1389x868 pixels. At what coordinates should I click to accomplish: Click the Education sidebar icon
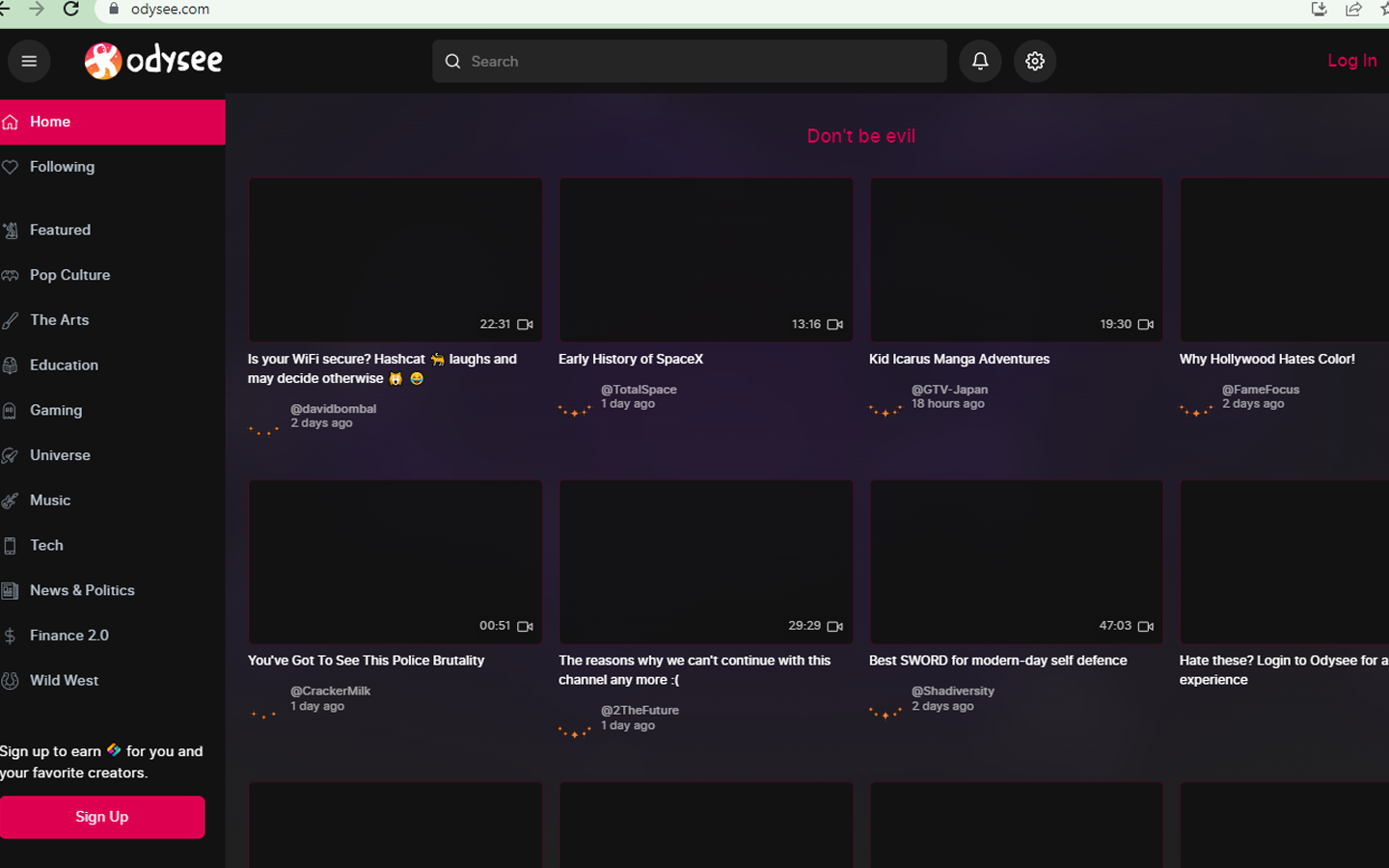coord(10,366)
